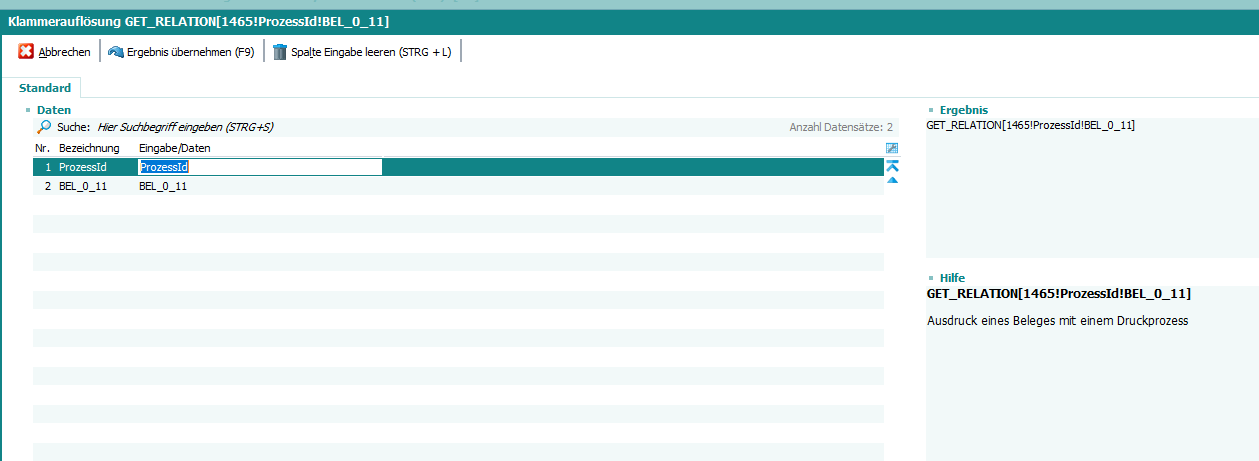This screenshot has width=1259, height=461.
Task: Sort by the Eingabe/Daten column header
Action: click(174, 148)
